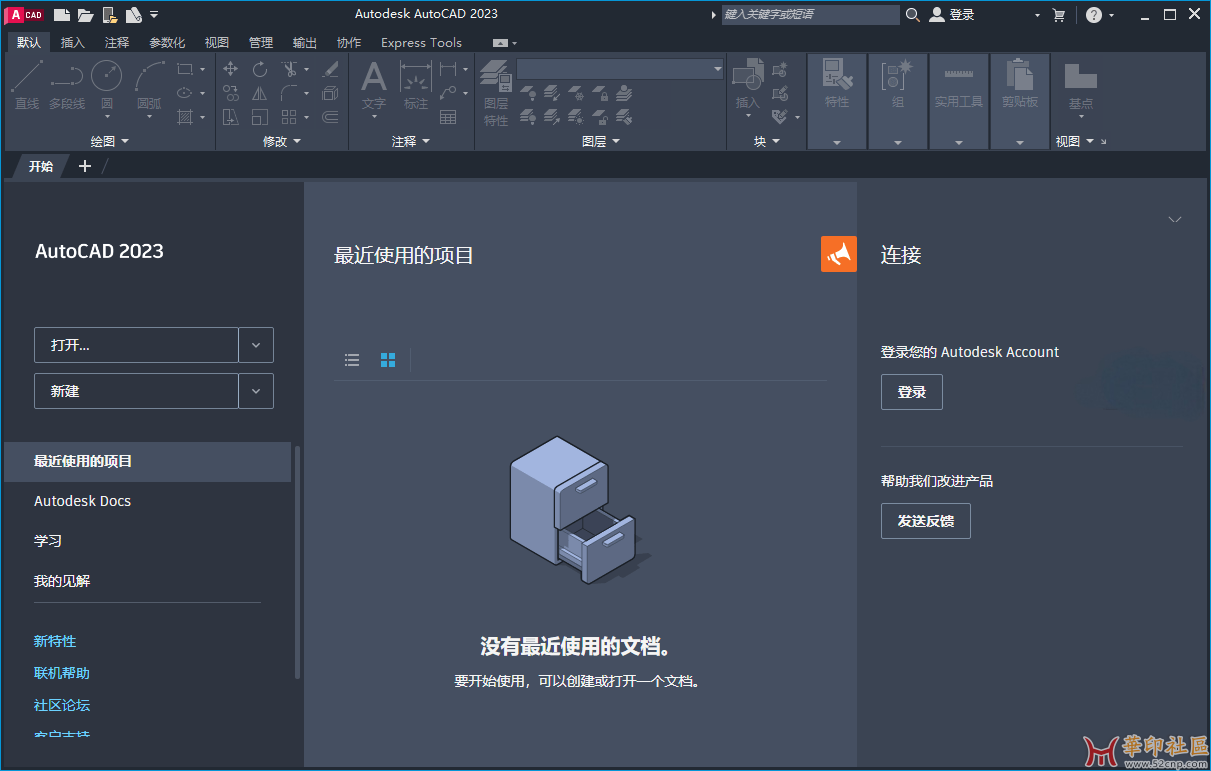Click the search magnifier icon
The image size is (1211, 771).
pyautogui.click(x=912, y=15)
